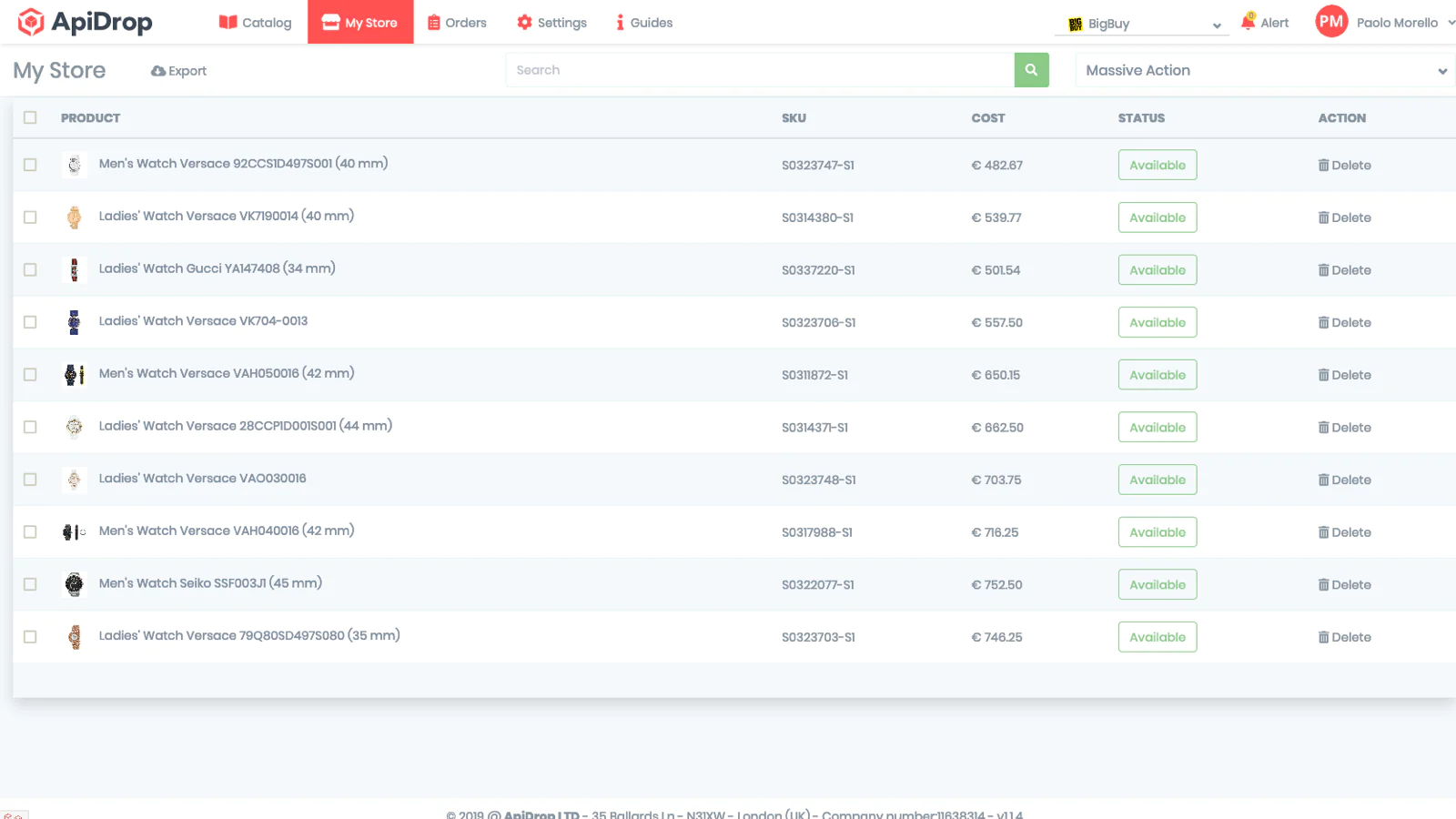Click the PRODUCT column header
This screenshot has width=1456, height=819.
point(90,118)
